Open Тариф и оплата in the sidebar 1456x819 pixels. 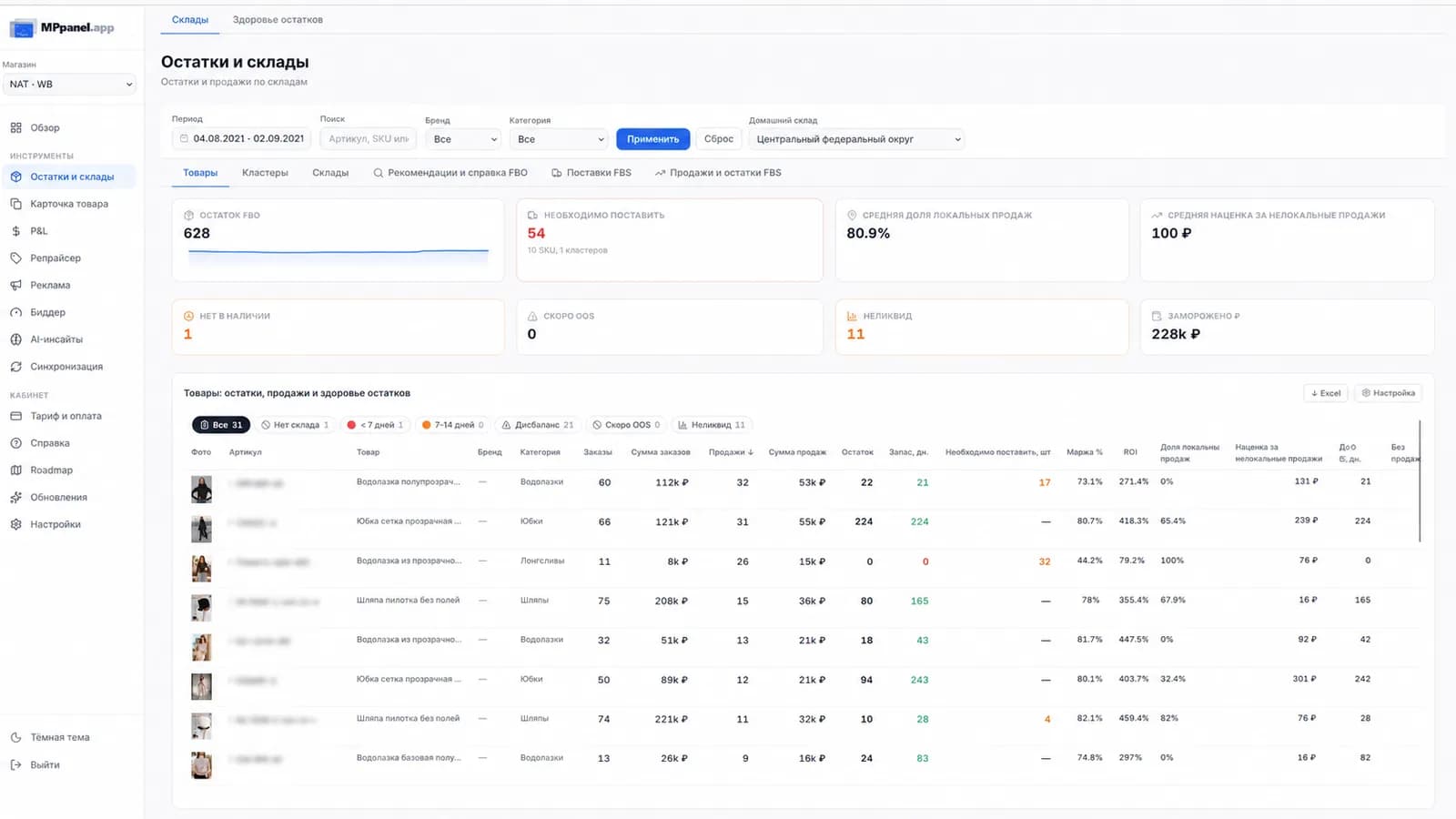(68, 416)
